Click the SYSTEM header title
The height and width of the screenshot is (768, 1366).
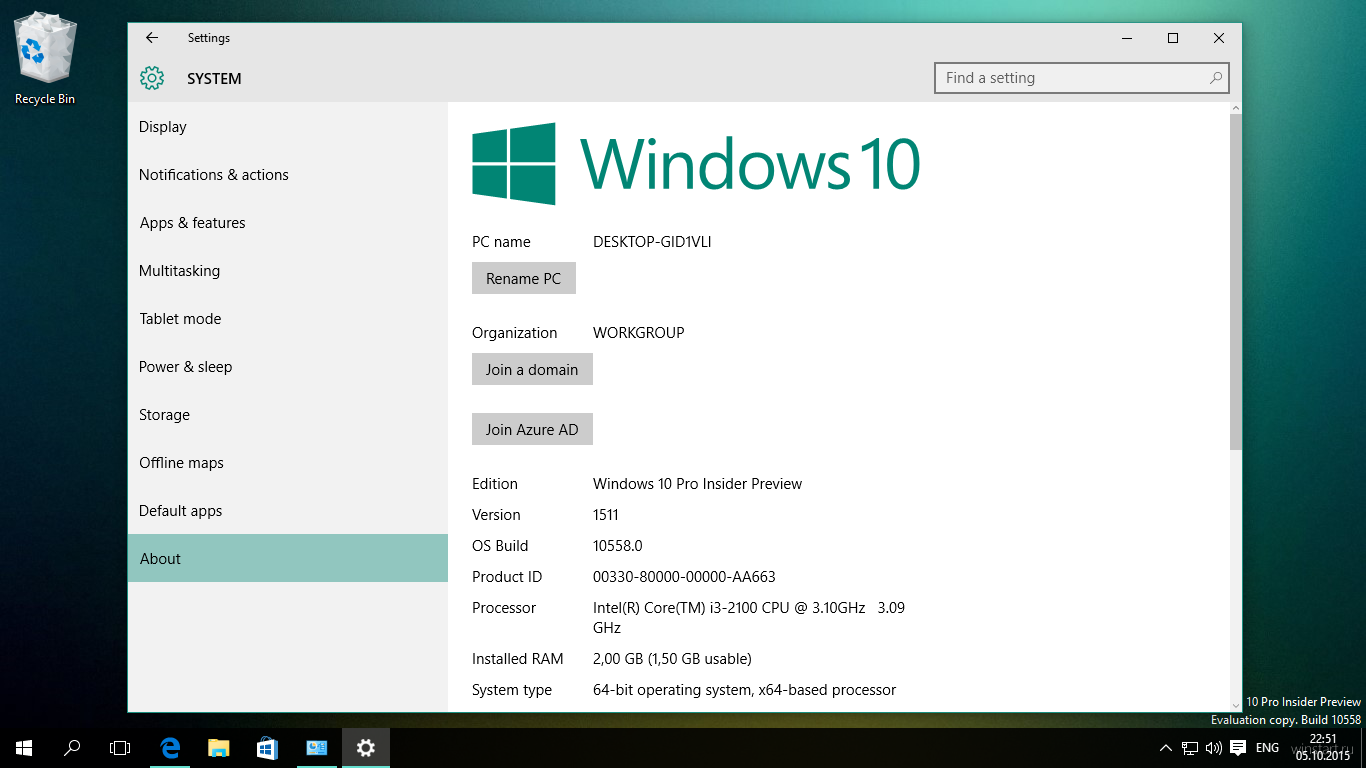click(214, 79)
